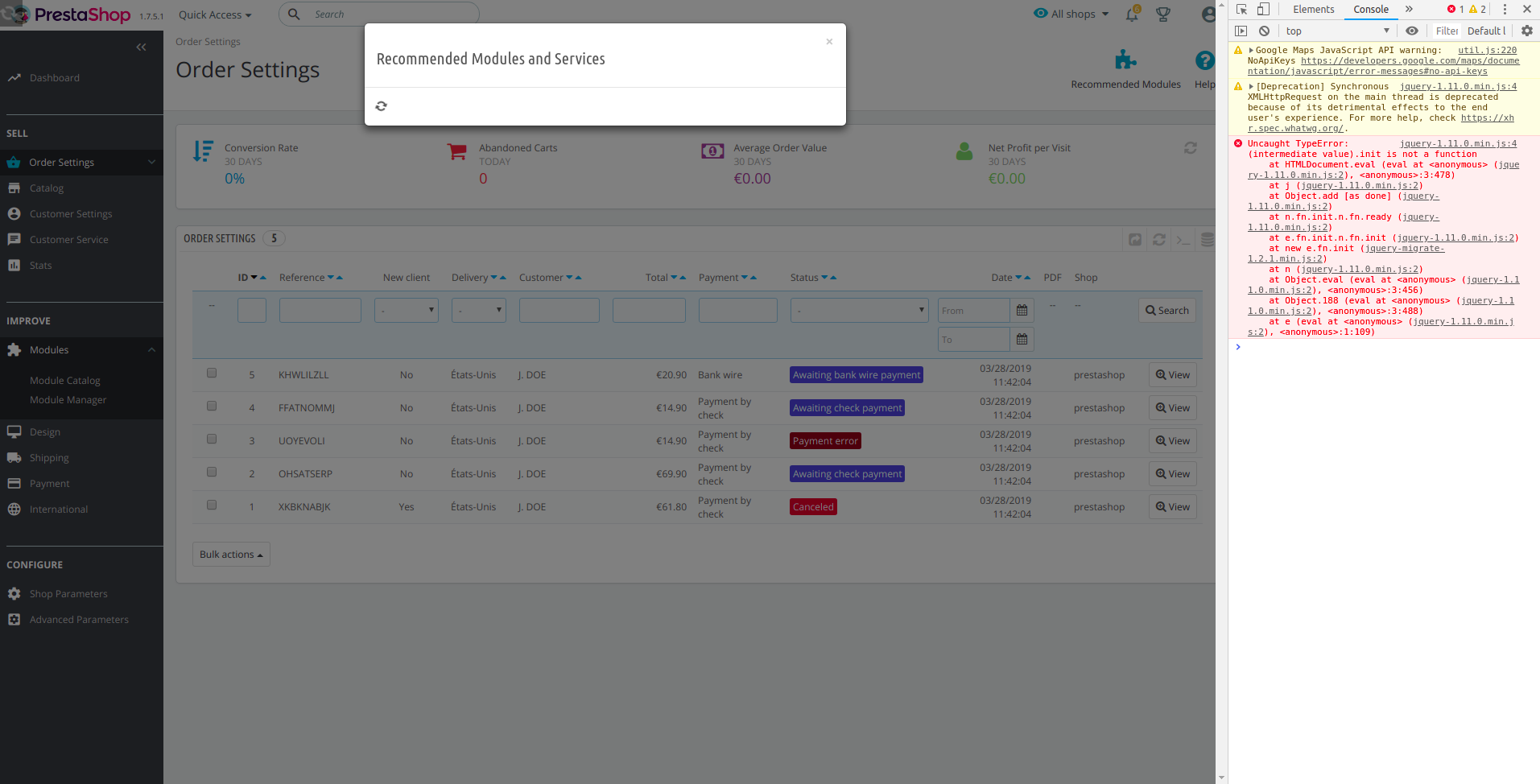Viewport: 1540px width, 784px height.
Task: View the order FFATNOMMJ
Action: 1171,407
